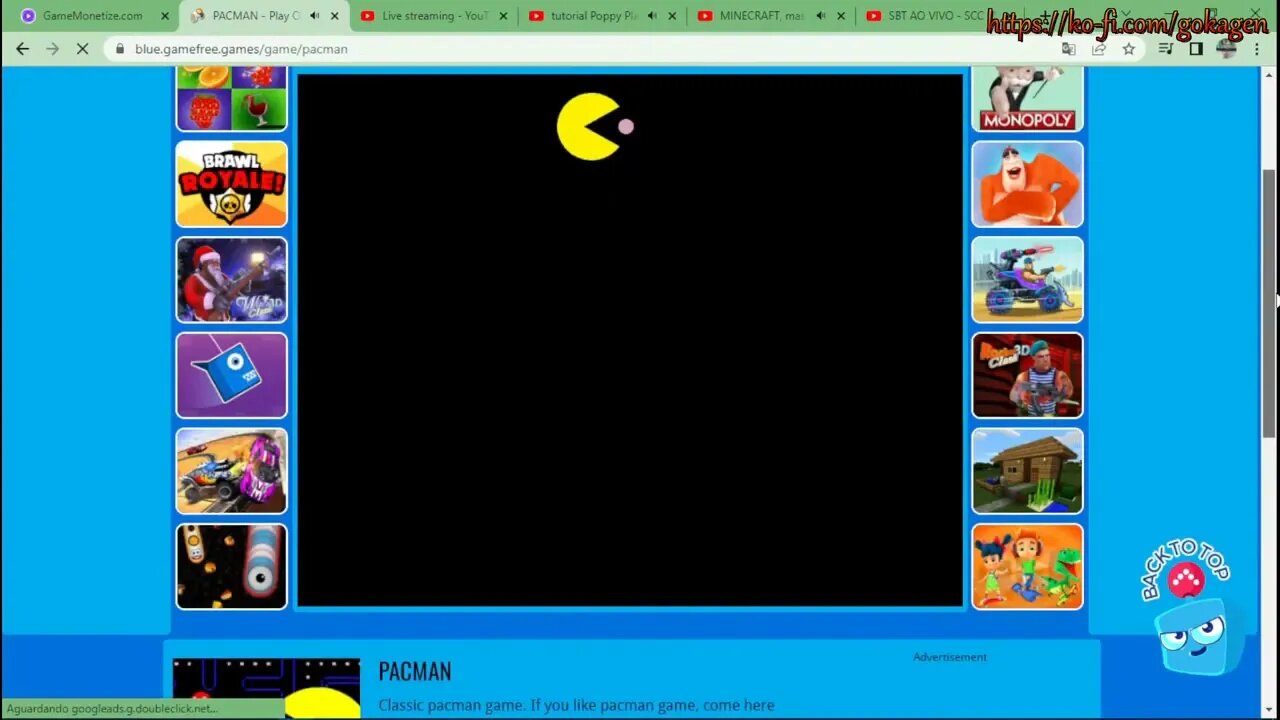Click the PACMAN title heading

pos(415,671)
